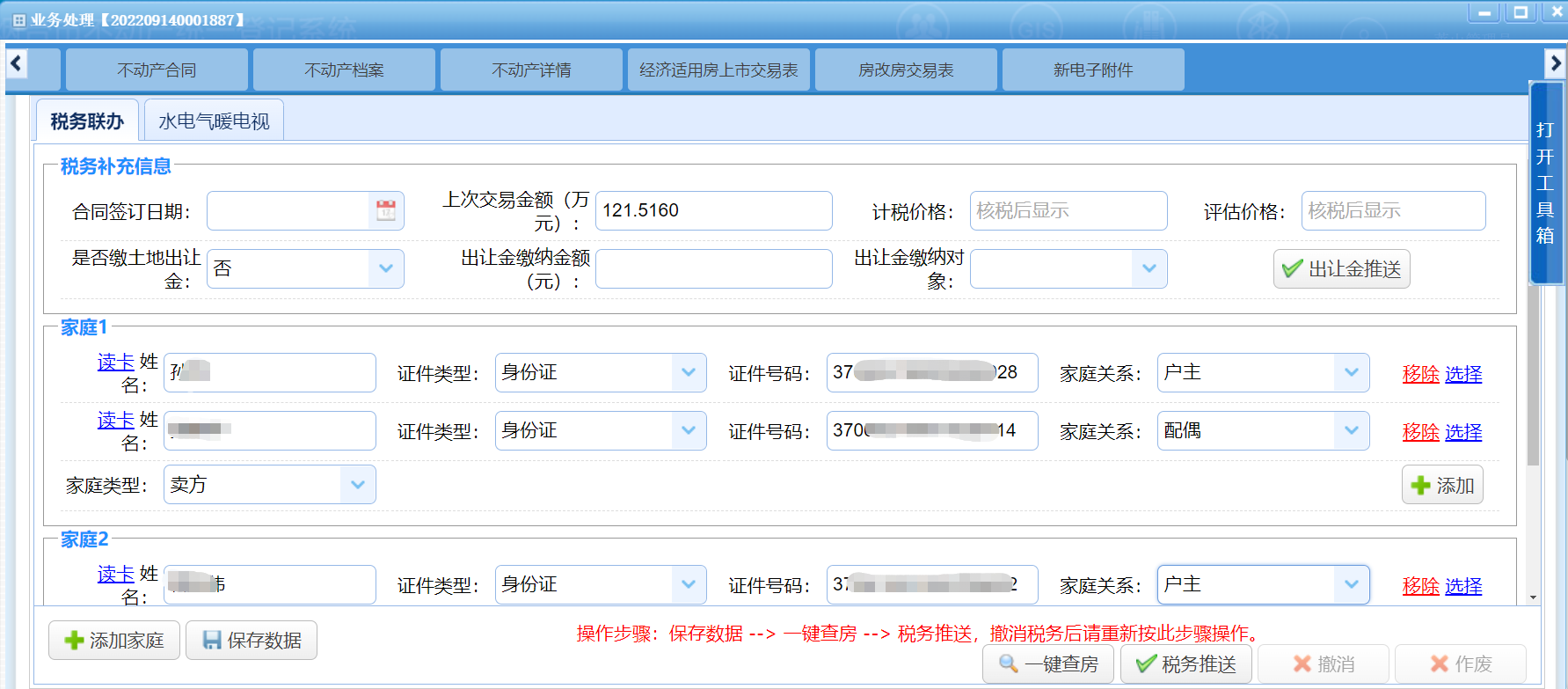Click the 出让金缴纳金额 input field
This screenshot has width=1568, height=689.
point(713,269)
